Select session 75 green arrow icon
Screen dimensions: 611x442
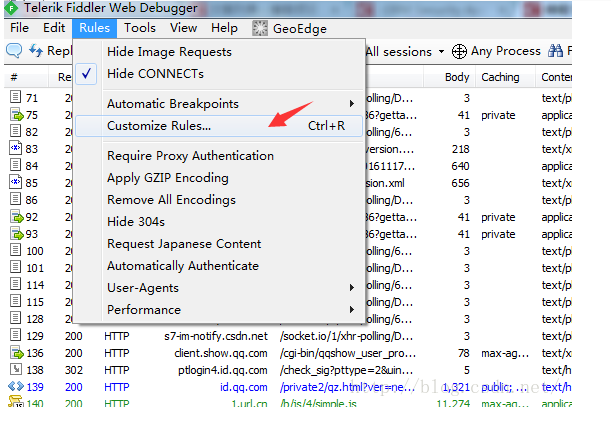tap(16, 115)
